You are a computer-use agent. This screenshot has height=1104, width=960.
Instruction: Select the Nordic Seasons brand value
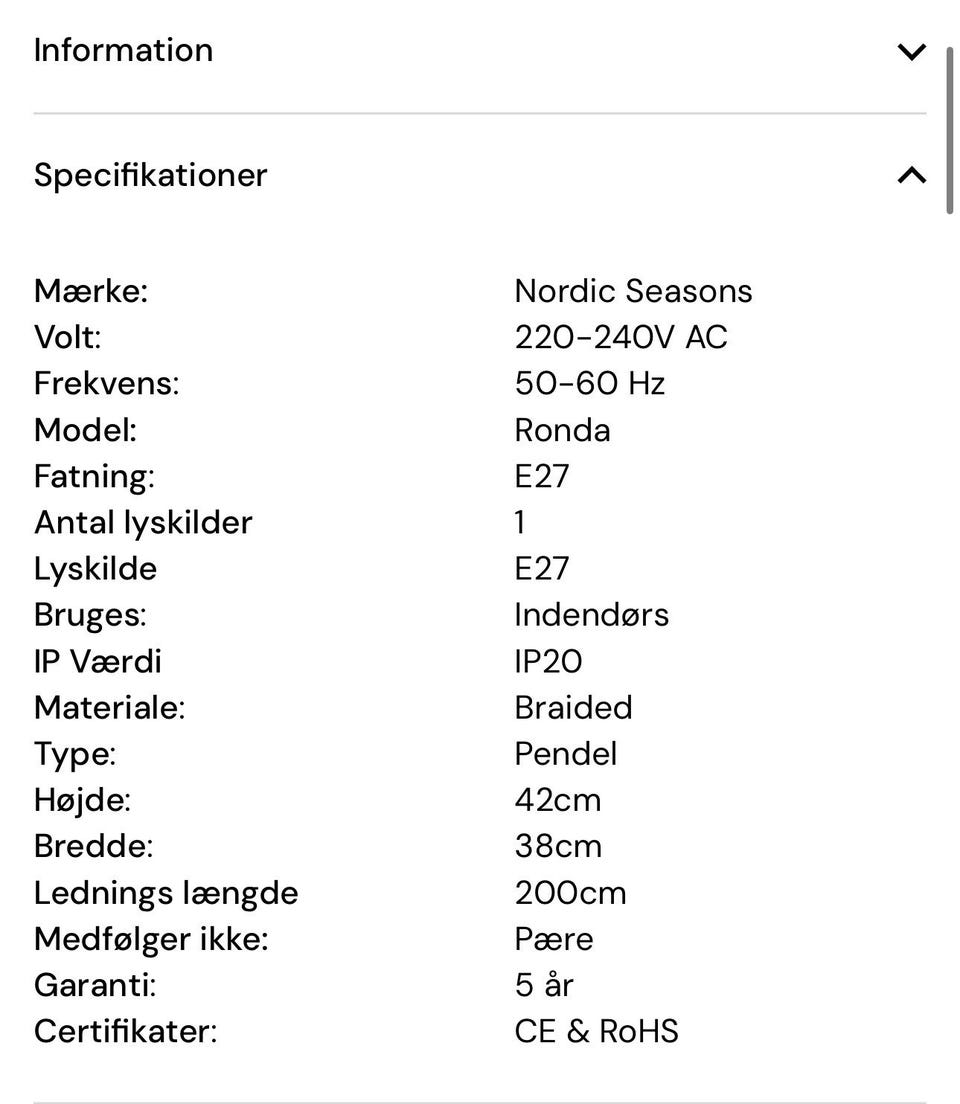coord(633,291)
